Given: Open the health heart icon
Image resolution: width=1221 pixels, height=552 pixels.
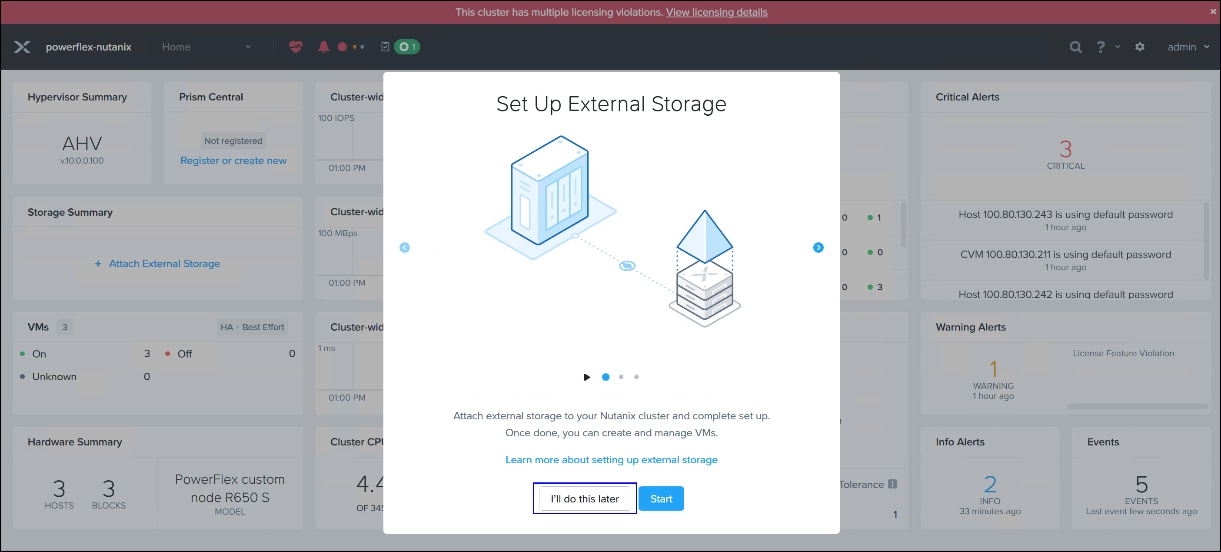Looking at the screenshot, I should tap(295, 47).
